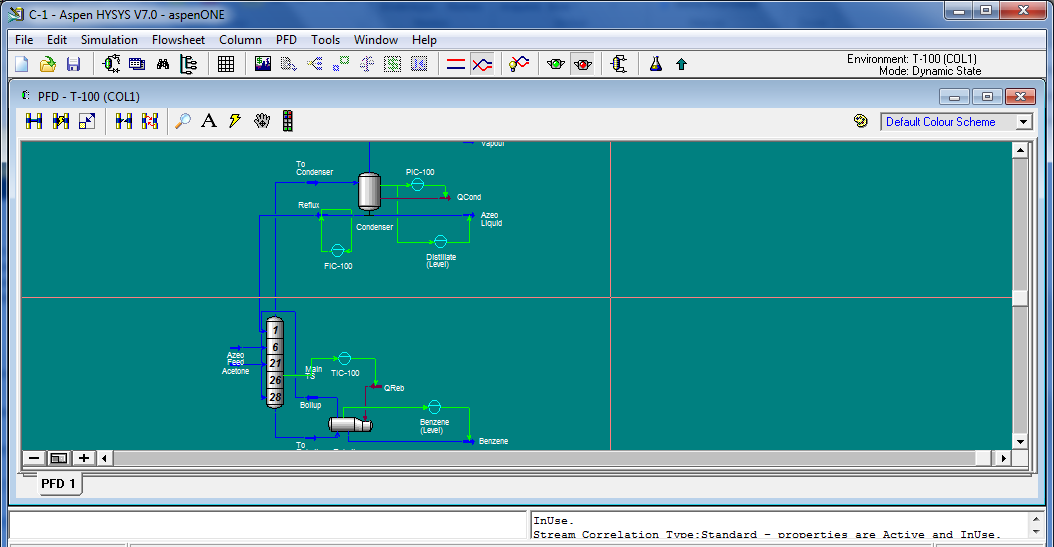The width and height of the screenshot is (1054, 547).
Task: Click the blue K dotted frame icon
Action: pos(419,64)
